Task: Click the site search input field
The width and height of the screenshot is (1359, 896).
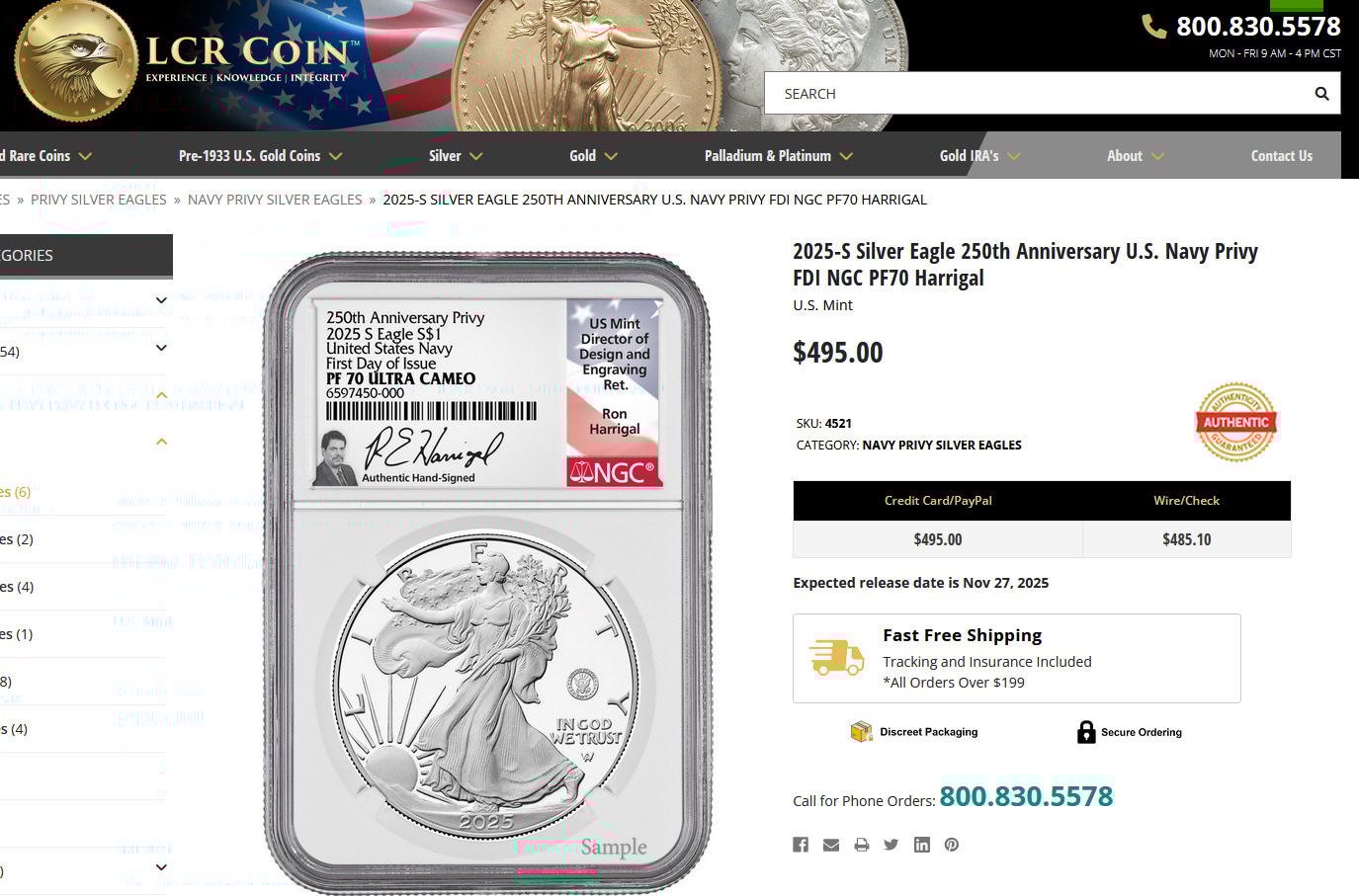Action: [1038, 94]
